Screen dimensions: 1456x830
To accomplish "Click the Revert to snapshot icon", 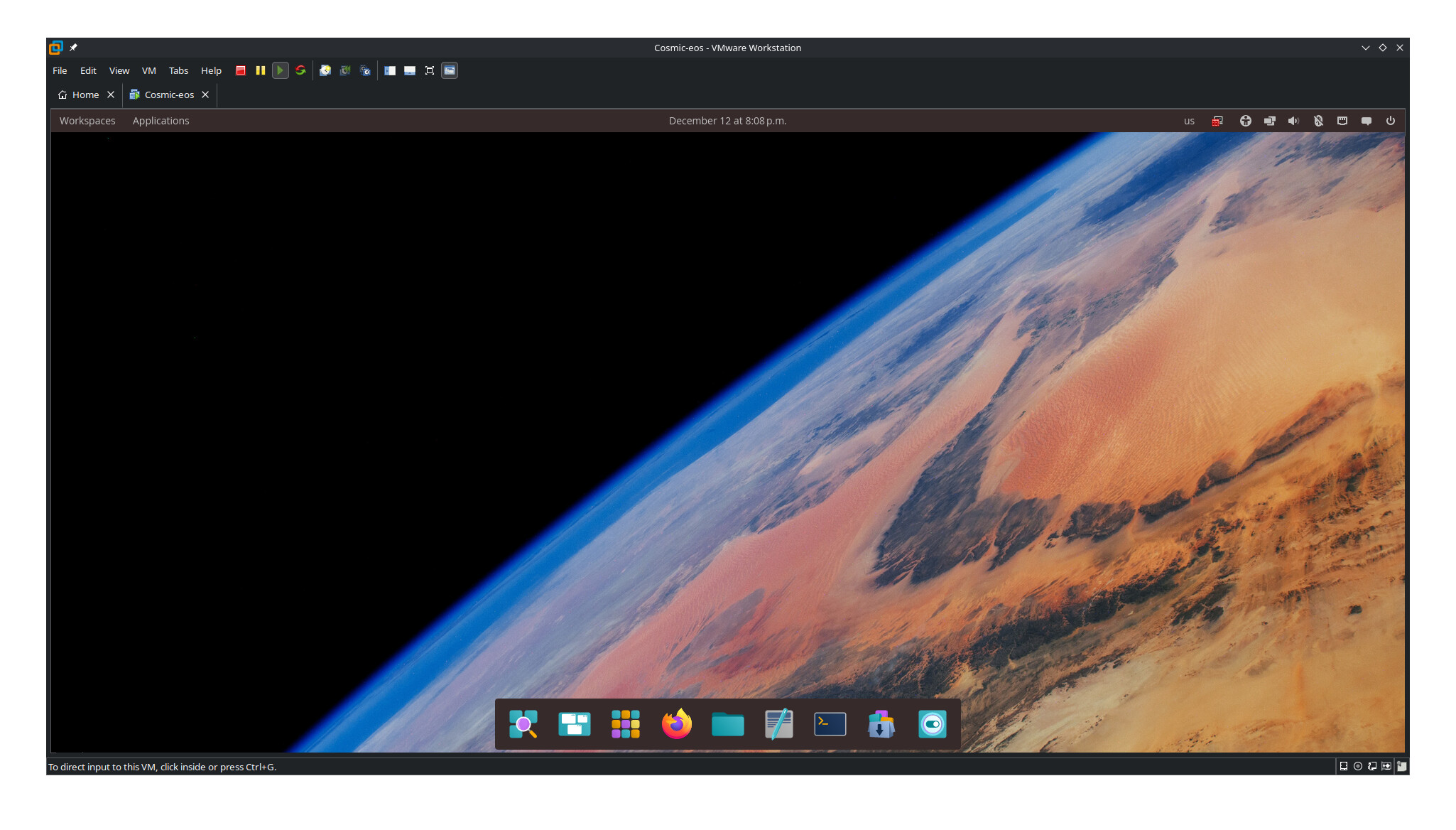I will [345, 70].
